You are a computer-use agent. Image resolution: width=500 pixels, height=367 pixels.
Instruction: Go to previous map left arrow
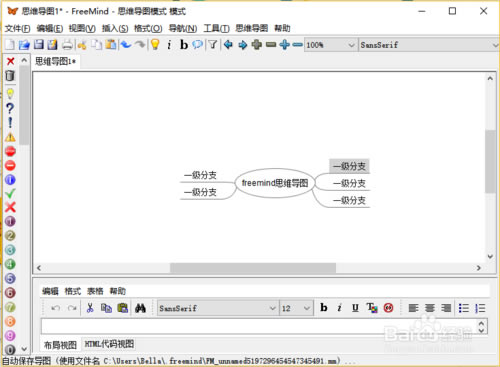[228, 45]
